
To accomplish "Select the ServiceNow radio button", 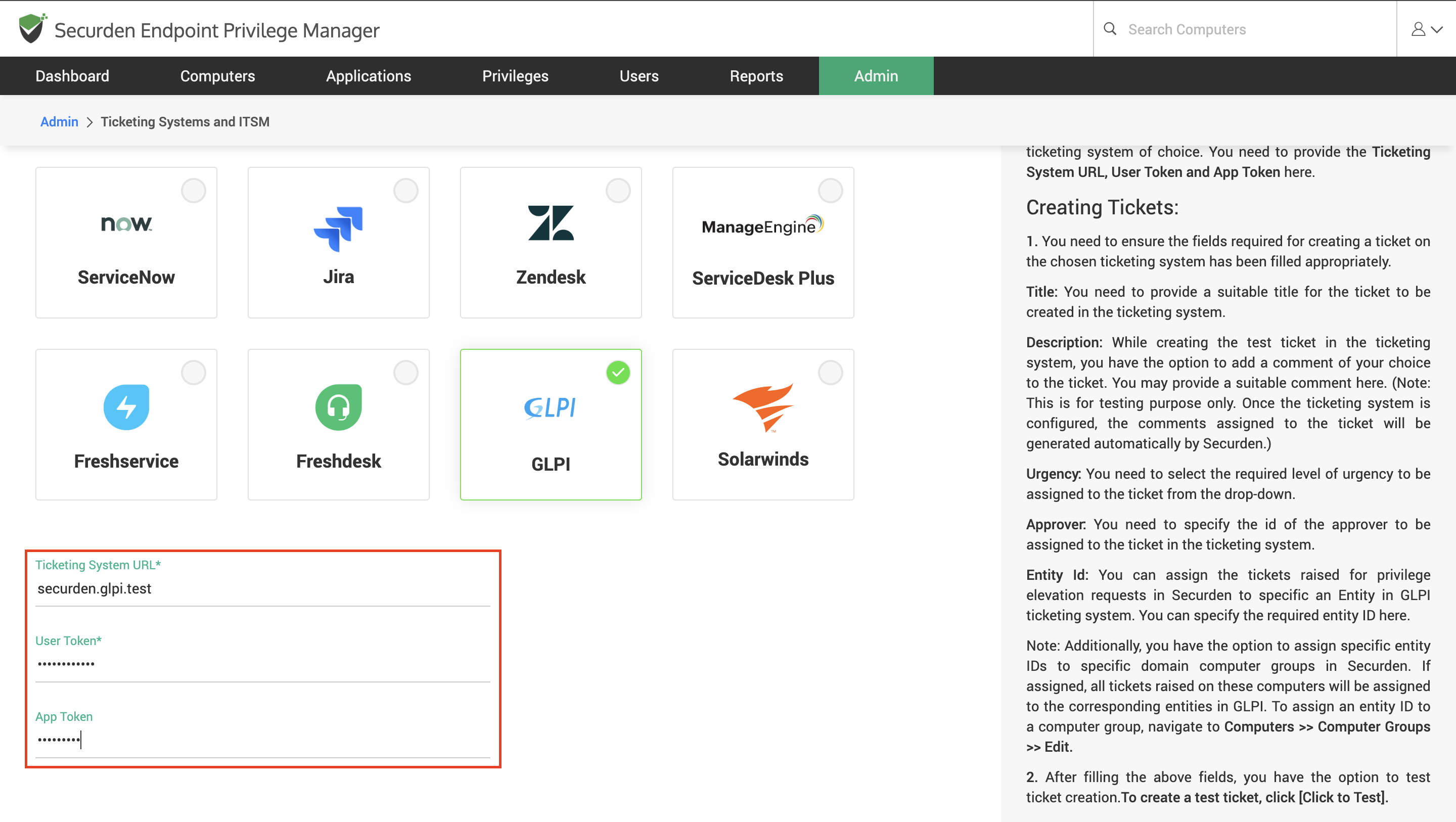I will pyautogui.click(x=193, y=191).
